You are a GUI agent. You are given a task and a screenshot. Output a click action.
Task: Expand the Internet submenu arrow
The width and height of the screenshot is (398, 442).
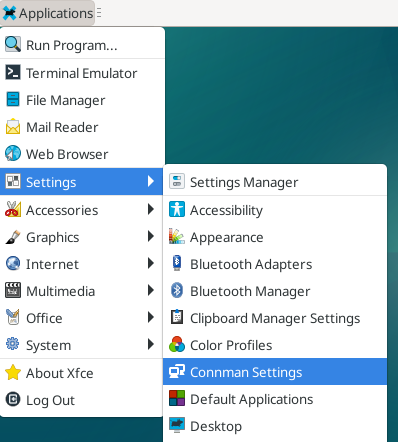click(x=151, y=263)
